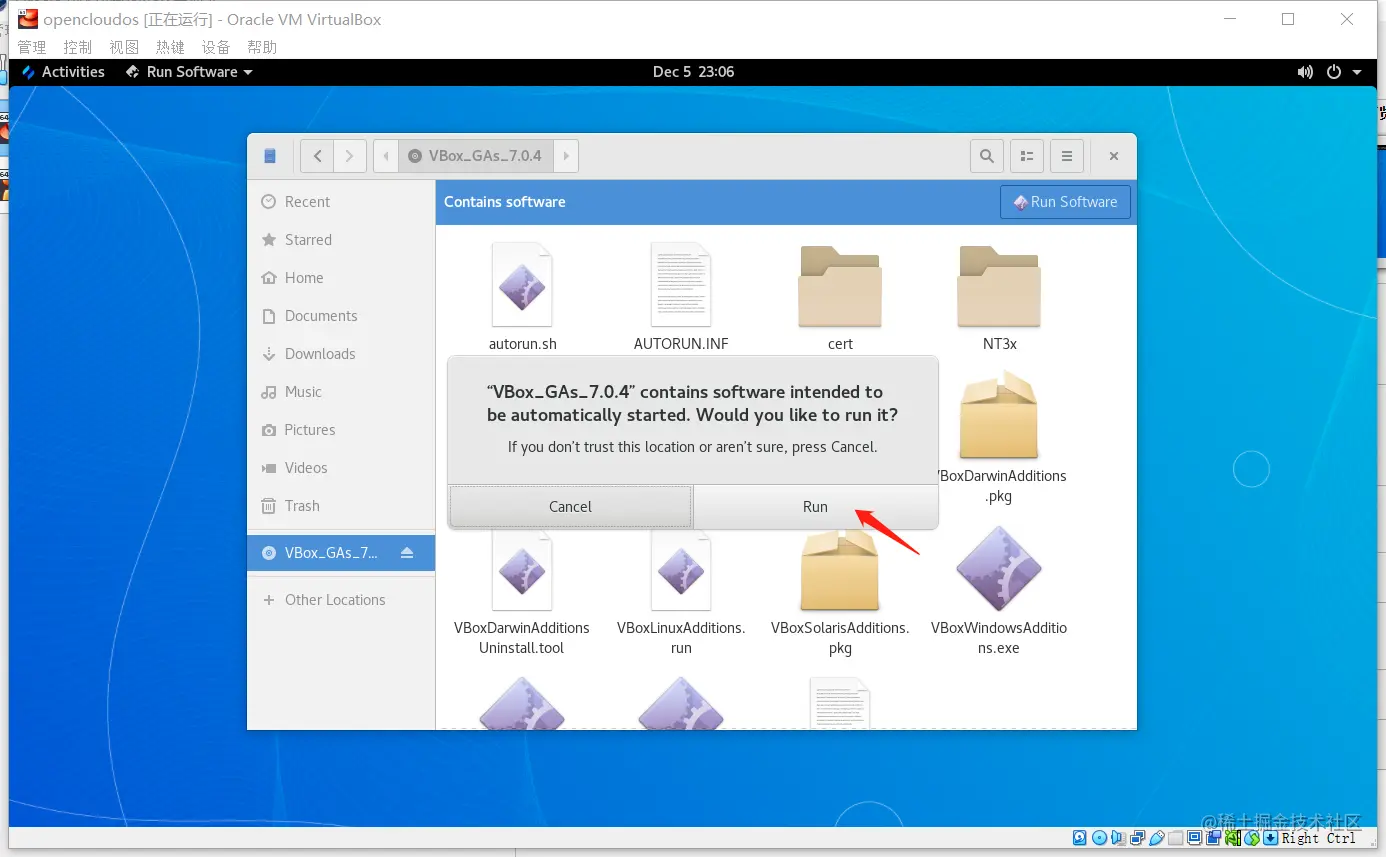This screenshot has height=857, width=1386.
Task: Close the file manager window
Action: pos(1113,156)
